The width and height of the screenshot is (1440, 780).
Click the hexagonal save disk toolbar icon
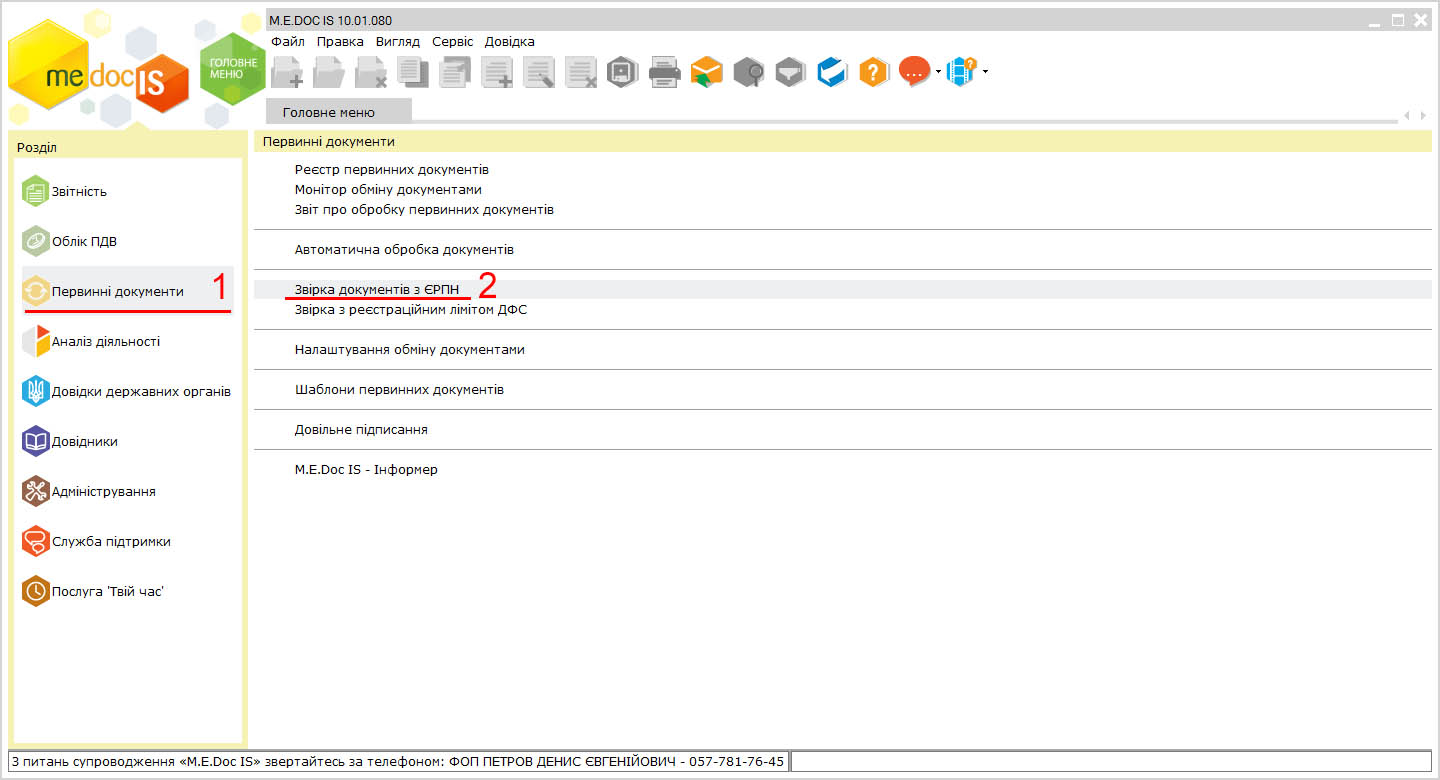point(622,72)
